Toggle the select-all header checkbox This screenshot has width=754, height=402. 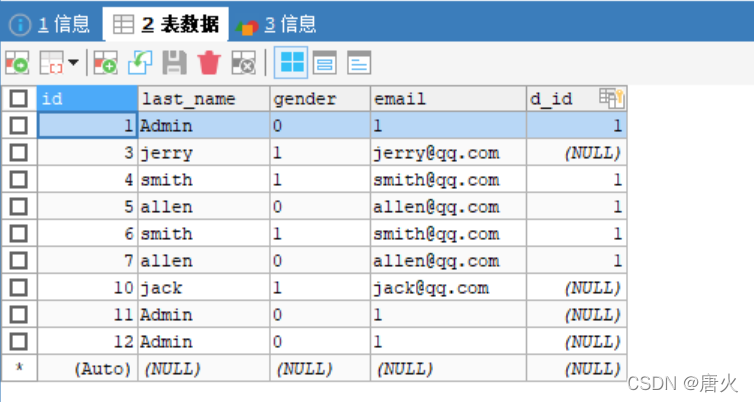coord(19,99)
